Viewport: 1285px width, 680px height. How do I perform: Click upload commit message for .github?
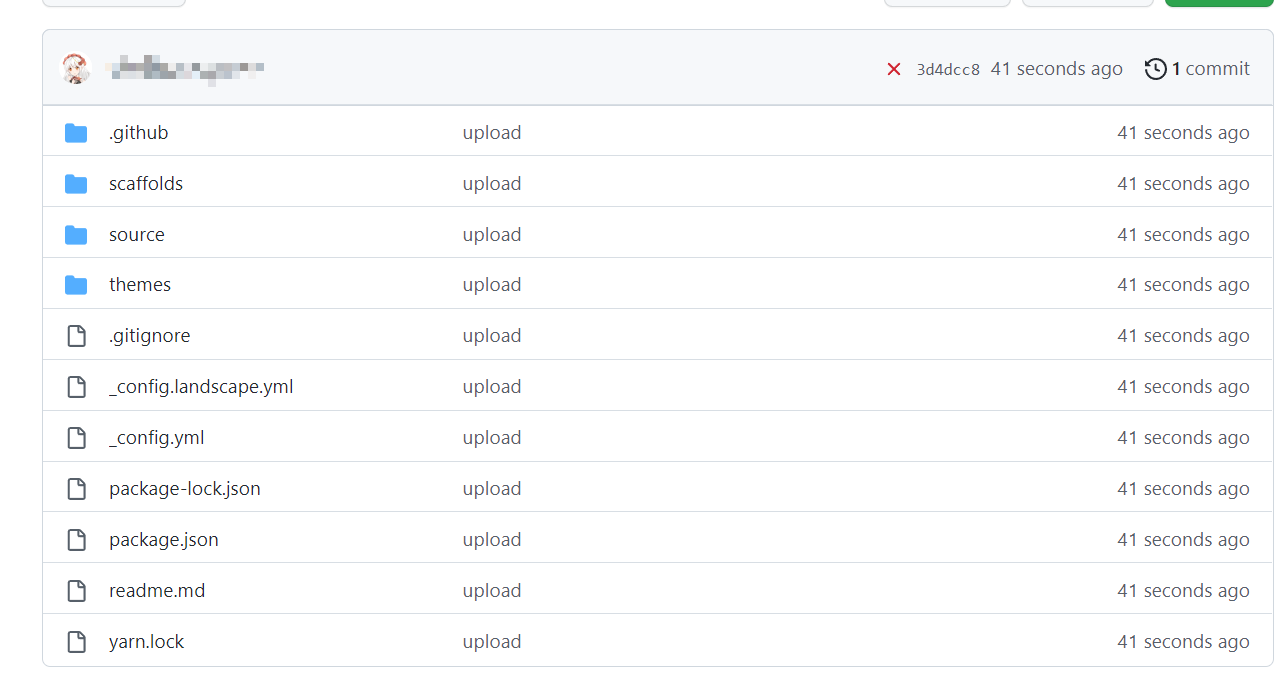pyautogui.click(x=492, y=133)
